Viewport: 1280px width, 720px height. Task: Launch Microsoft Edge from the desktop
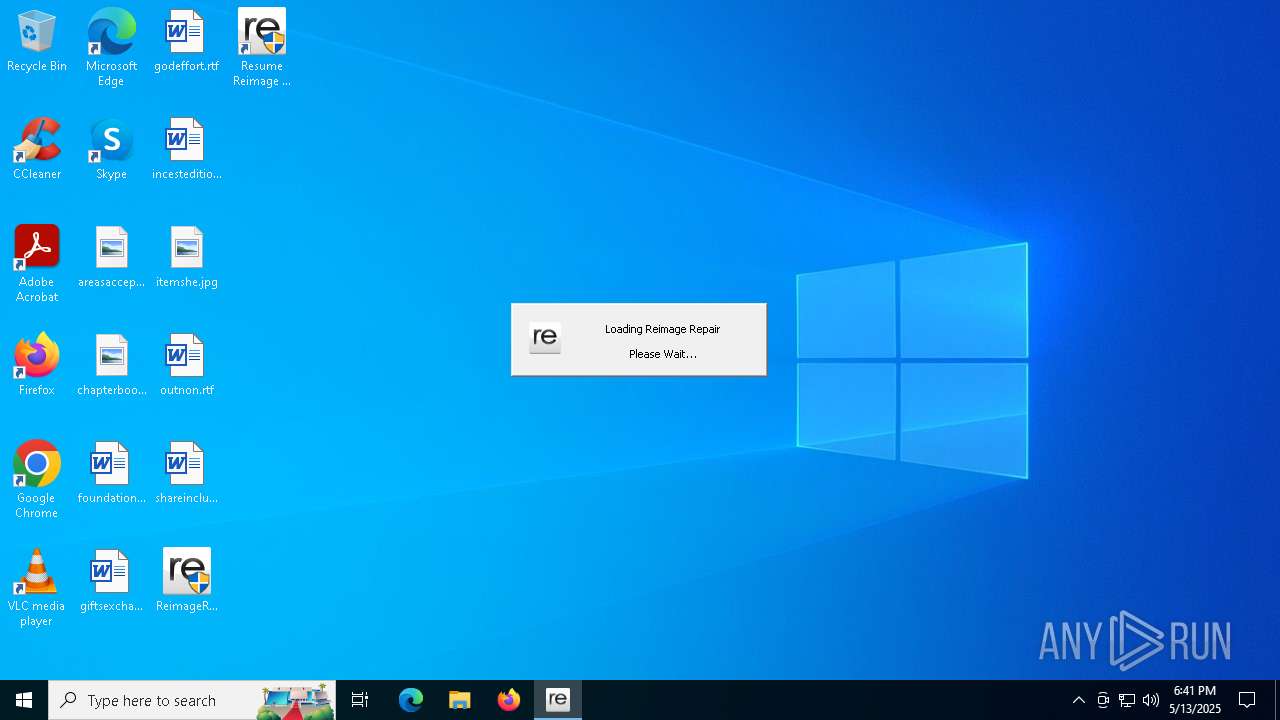pyautogui.click(x=111, y=48)
